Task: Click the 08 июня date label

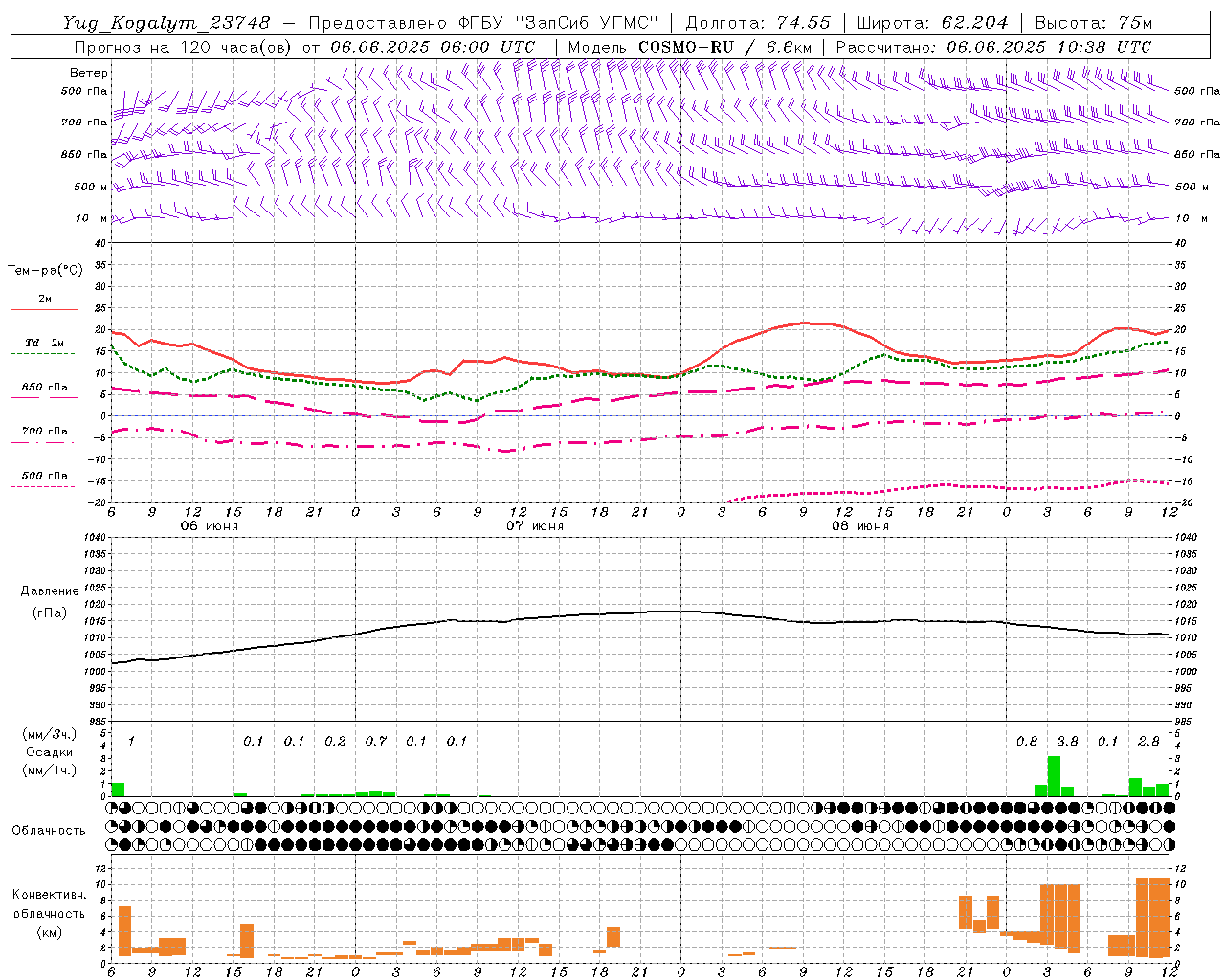Action: pyautogui.click(x=859, y=526)
